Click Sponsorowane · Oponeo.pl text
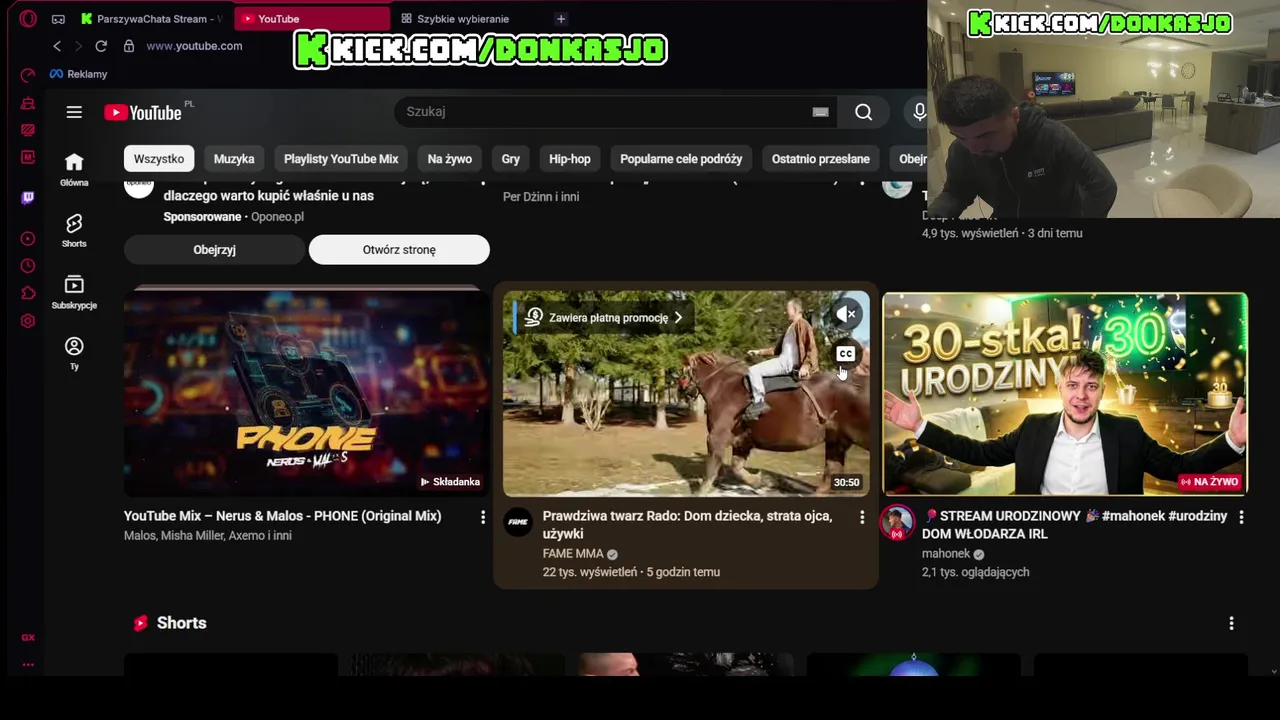The image size is (1280, 720). (233, 217)
